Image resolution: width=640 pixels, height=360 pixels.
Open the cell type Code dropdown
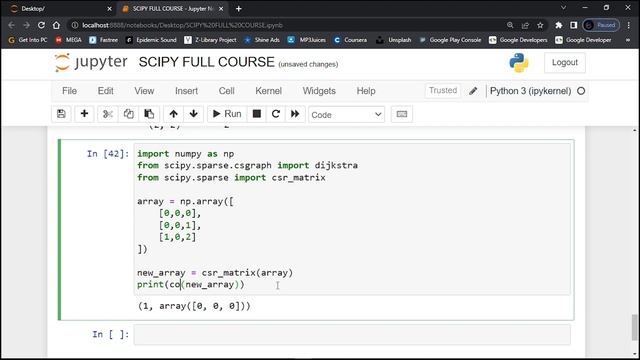pyautogui.click(x=347, y=115)
